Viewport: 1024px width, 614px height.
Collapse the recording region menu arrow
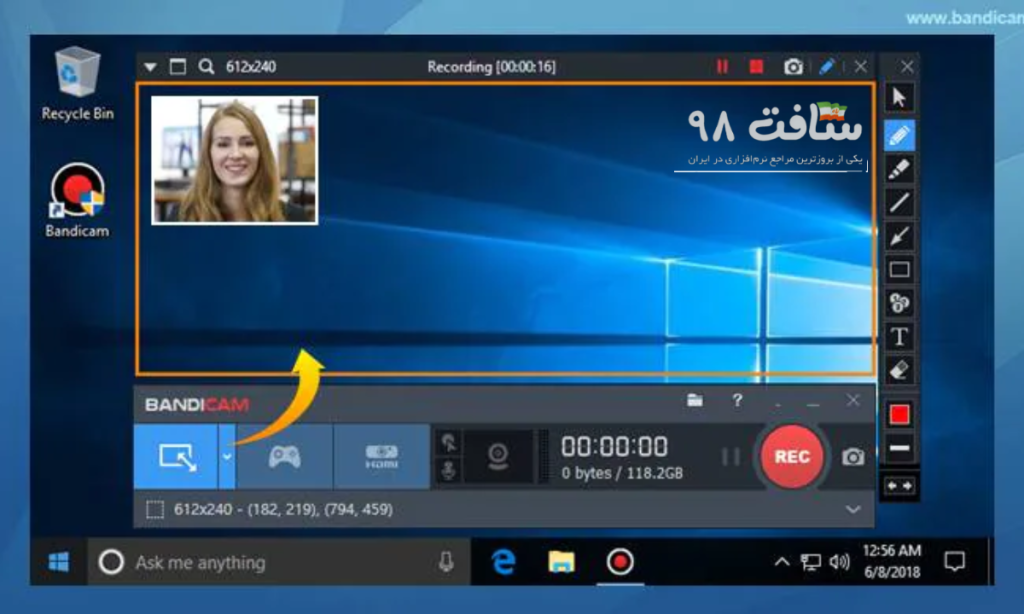click(150, 66)
